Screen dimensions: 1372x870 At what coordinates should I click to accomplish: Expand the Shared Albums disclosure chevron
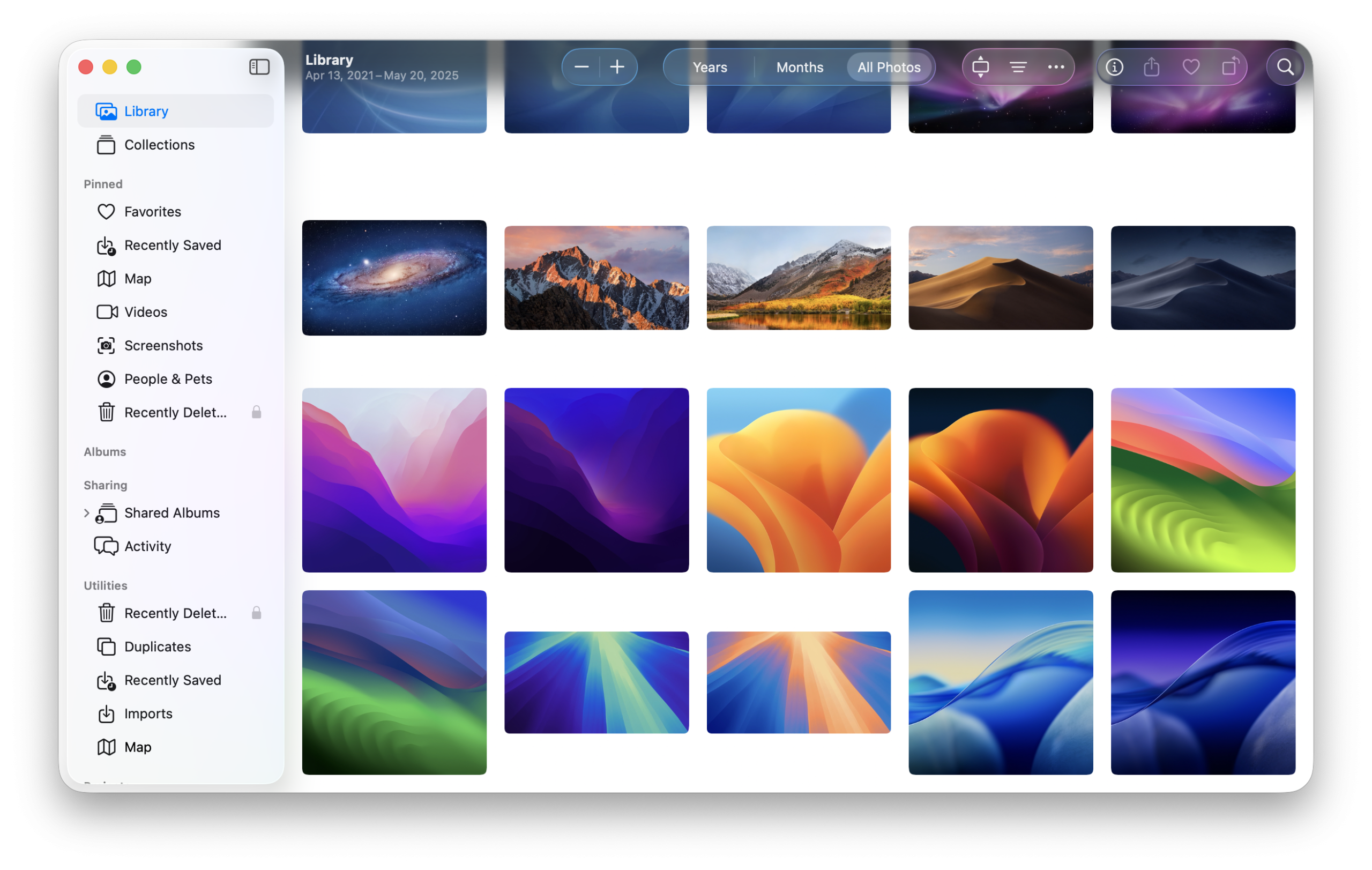coord(87,513)
